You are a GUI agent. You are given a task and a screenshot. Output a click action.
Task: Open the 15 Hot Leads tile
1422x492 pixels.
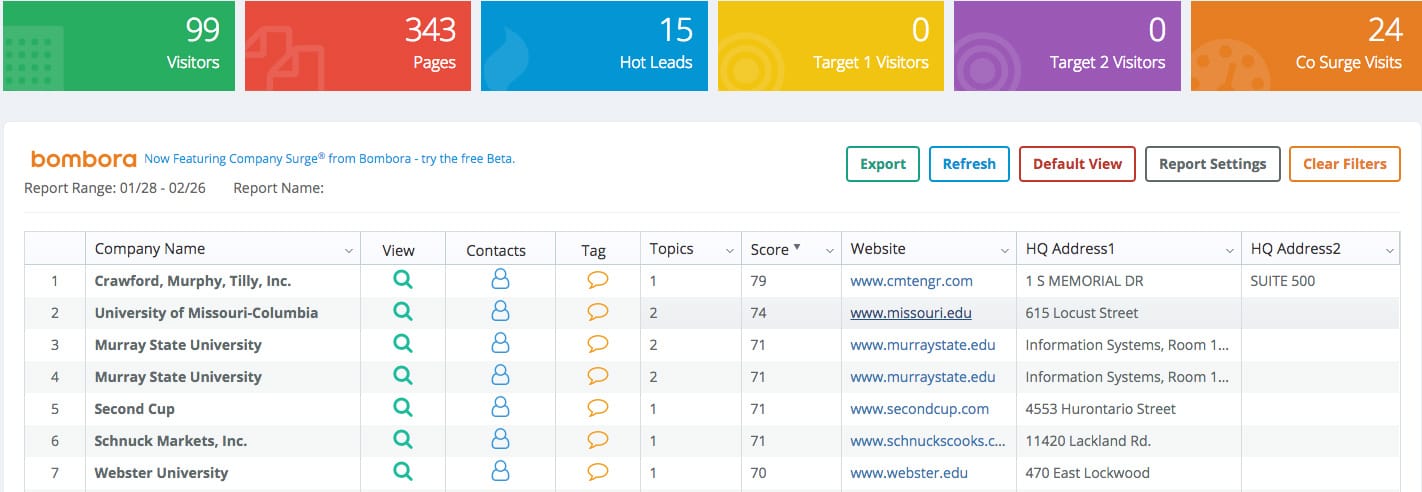(x=594, y=46)
